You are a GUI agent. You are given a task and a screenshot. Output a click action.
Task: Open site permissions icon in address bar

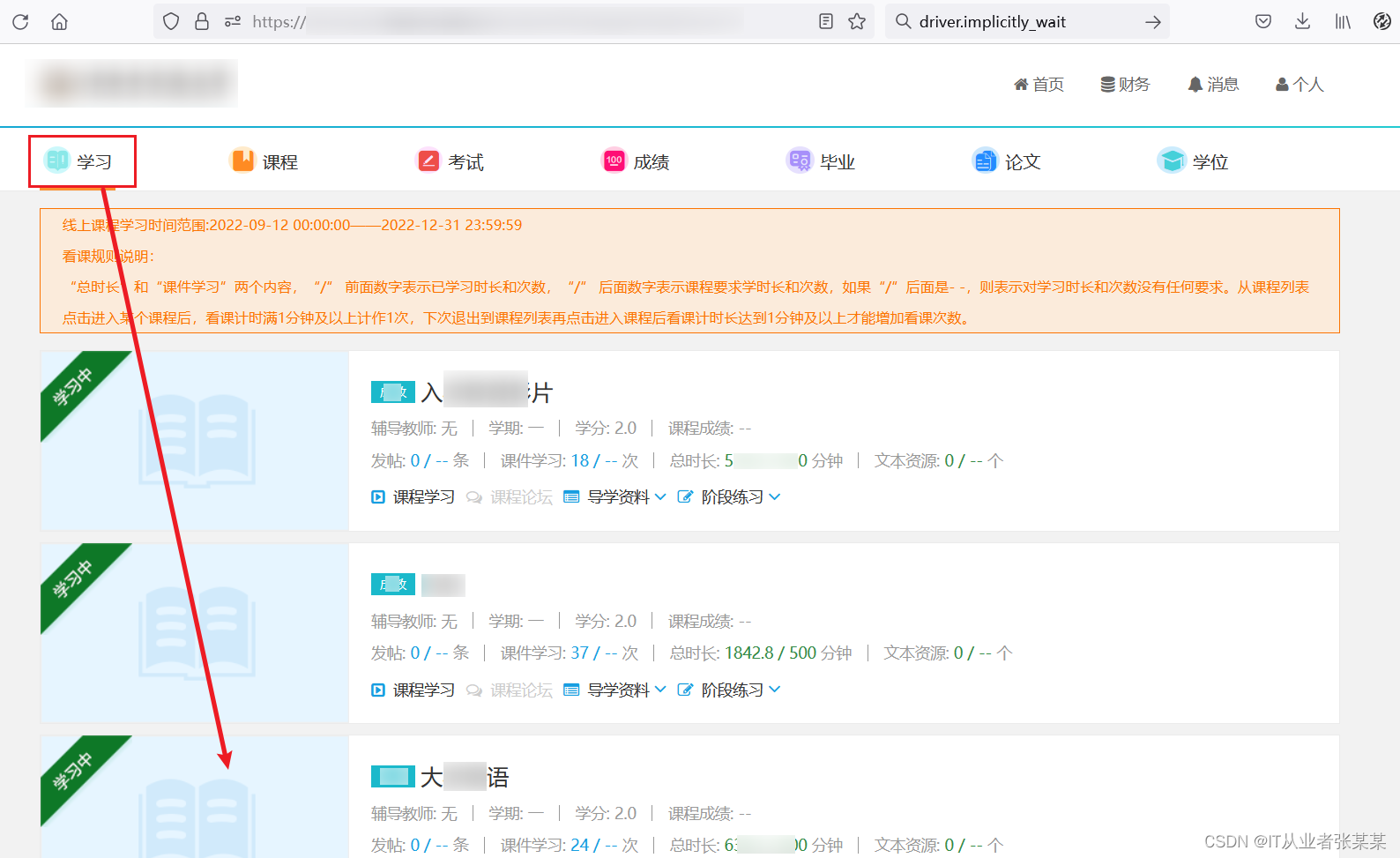point(233,22)
